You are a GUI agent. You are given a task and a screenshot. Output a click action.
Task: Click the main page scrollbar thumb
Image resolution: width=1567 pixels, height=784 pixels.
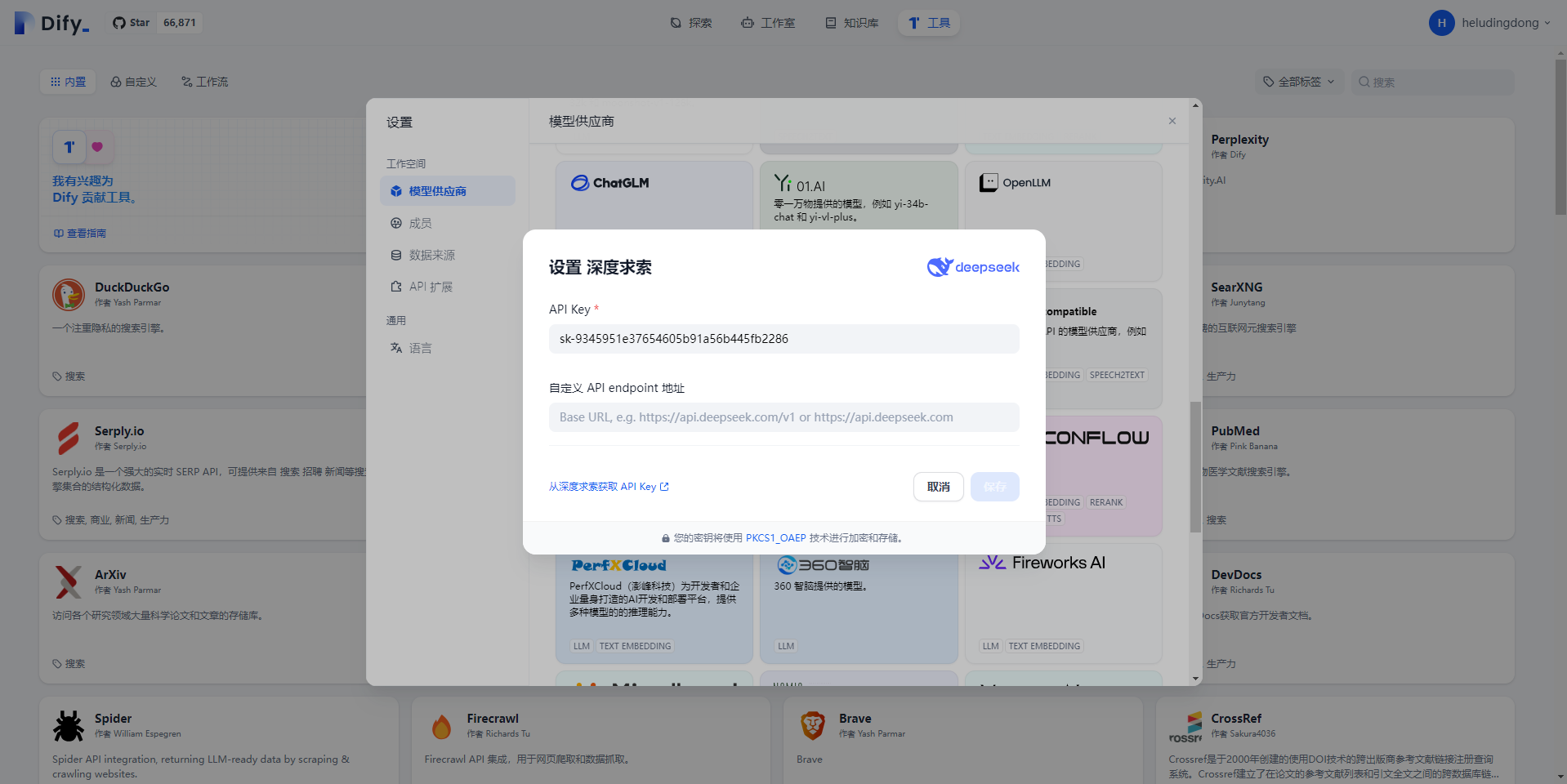coord(1560,136)
